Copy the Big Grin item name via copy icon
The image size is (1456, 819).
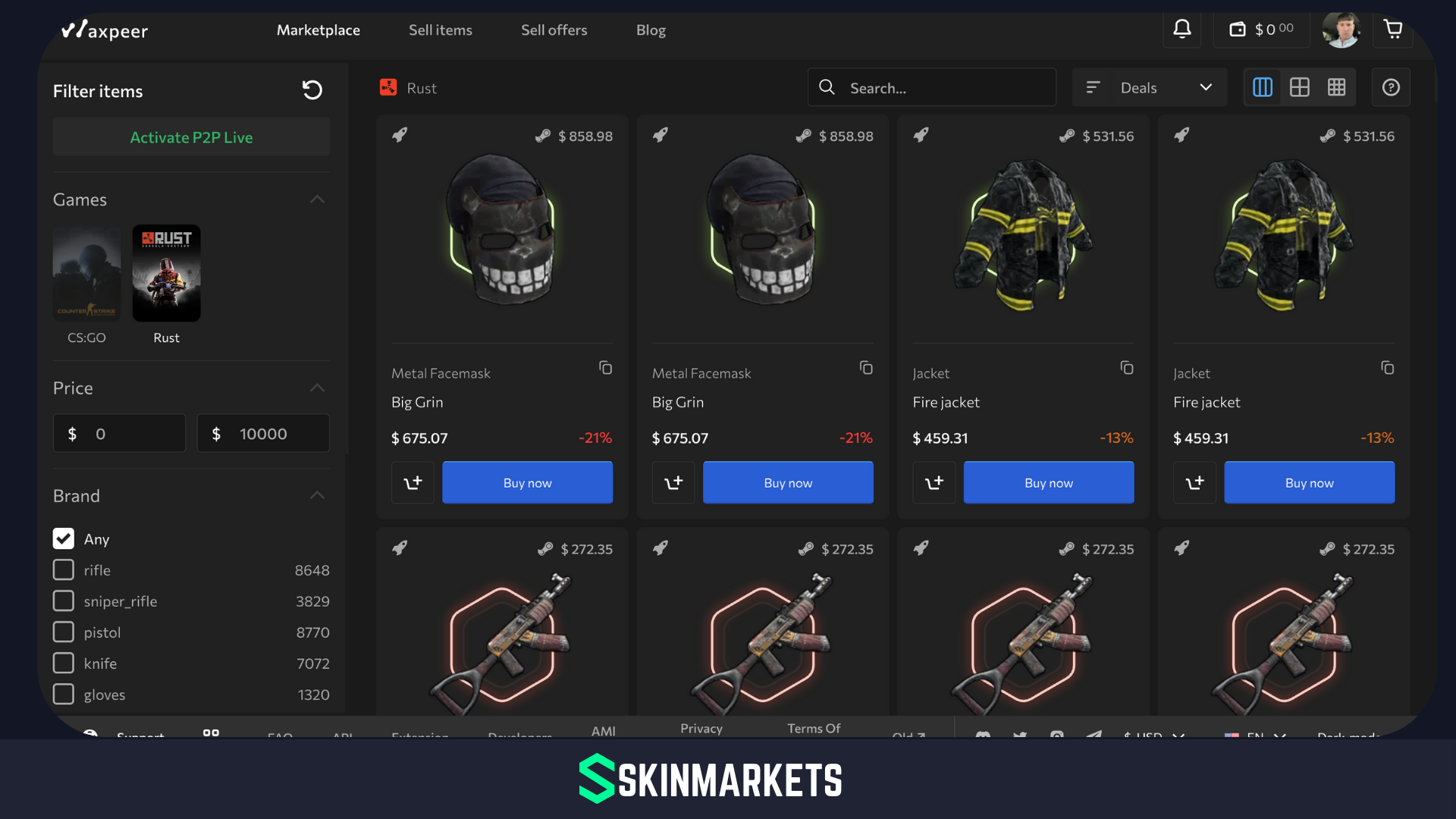(x=605, y=368)
